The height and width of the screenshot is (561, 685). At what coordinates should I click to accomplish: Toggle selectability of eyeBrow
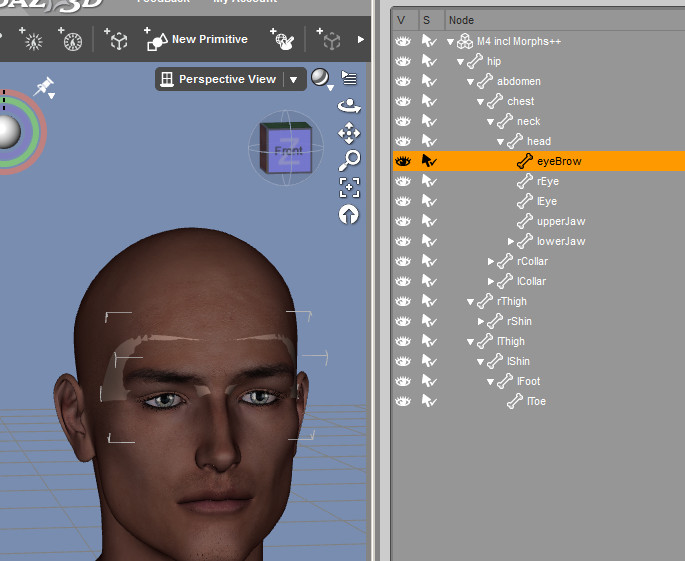point(429,161)
